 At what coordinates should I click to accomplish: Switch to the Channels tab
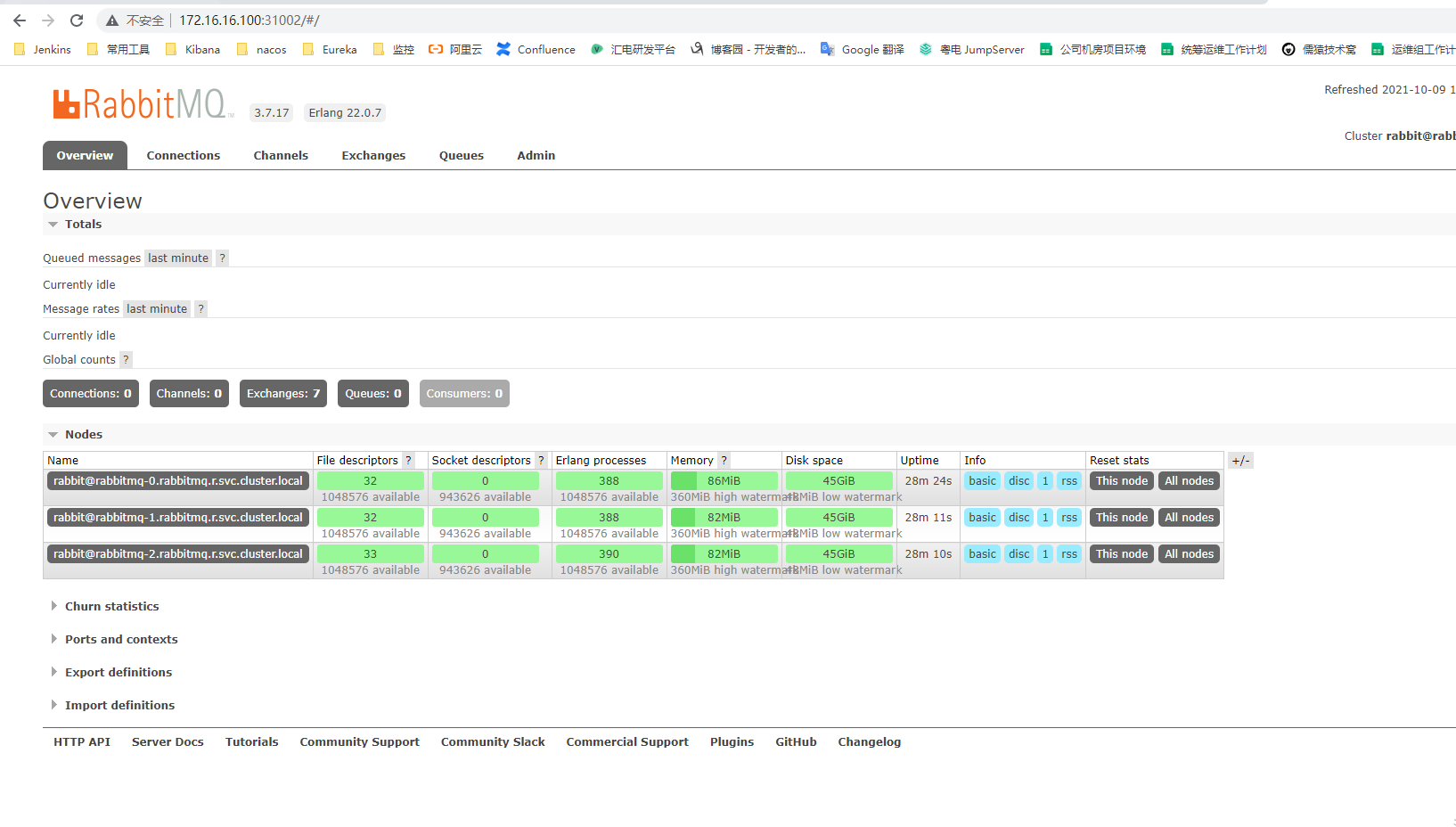pyautogui.click(x=281, y=156)
